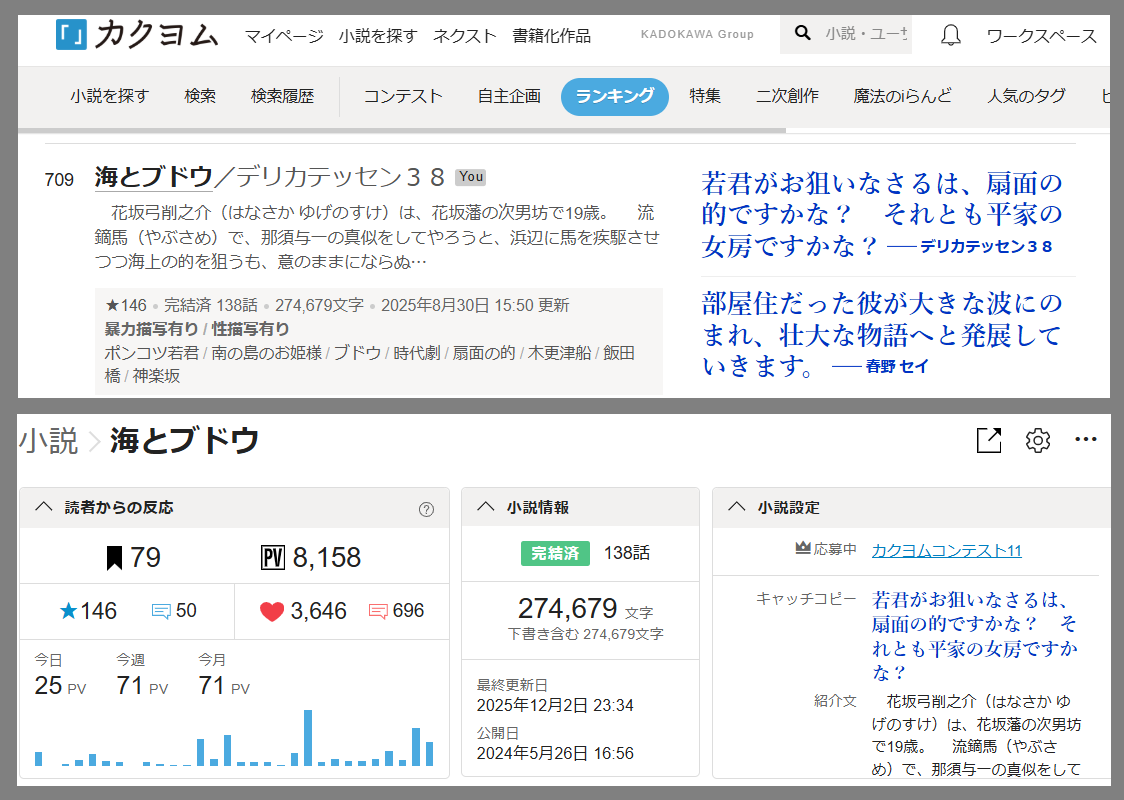Open the three-dot more options menu
Screen dimensions: 1124x800
1086,440
